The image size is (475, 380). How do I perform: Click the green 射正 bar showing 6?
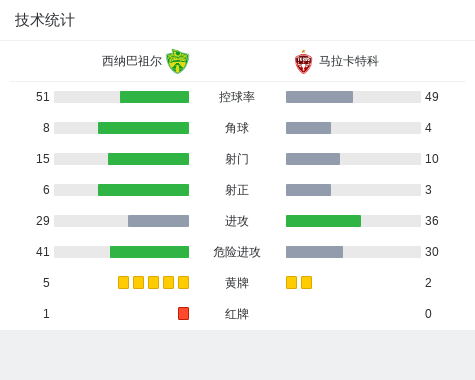pyautogui.click(x=143, y=190)
